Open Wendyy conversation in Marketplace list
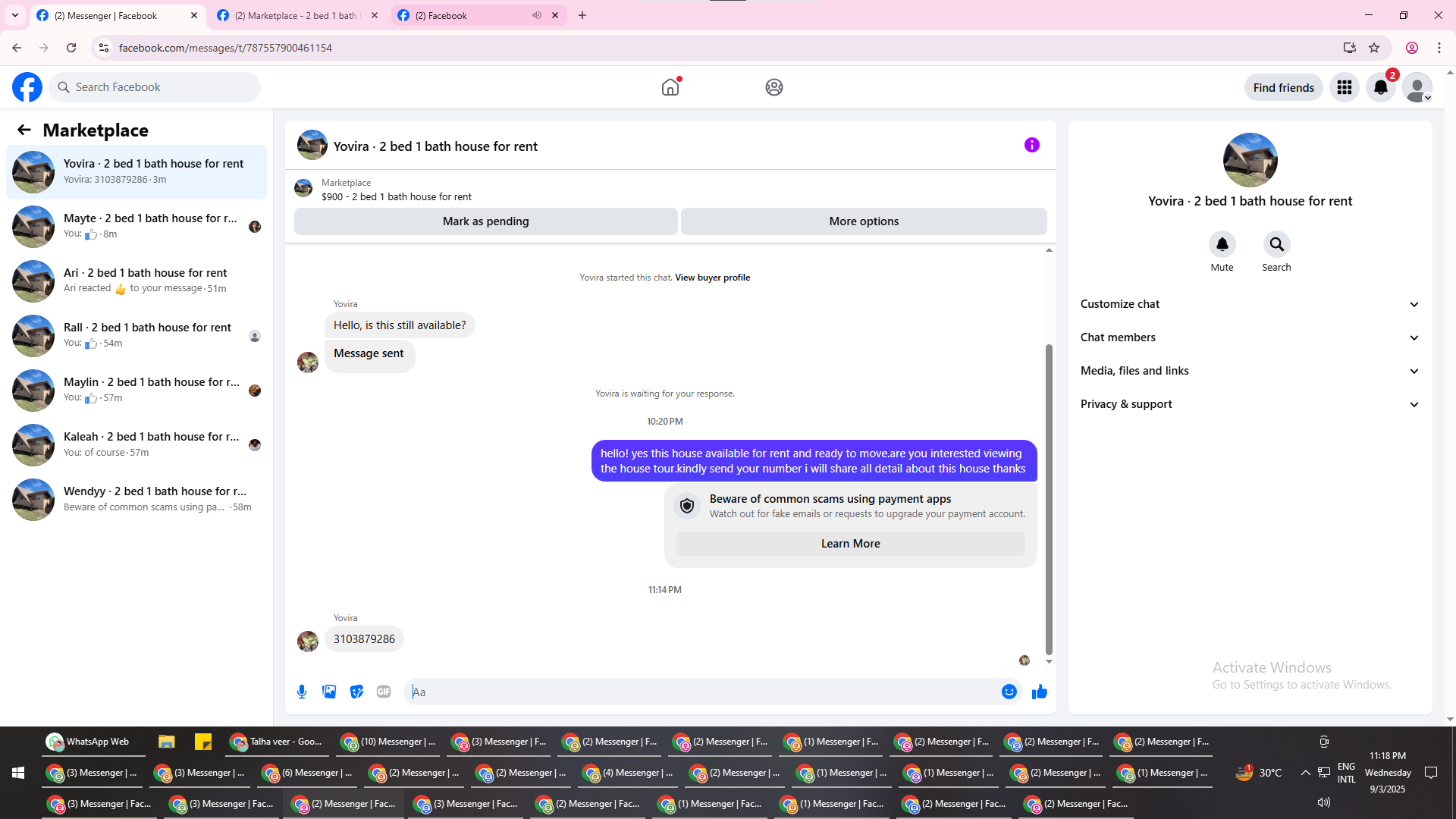The height and width of the screenshot is (819, 1456). click(x=136, y=500)
